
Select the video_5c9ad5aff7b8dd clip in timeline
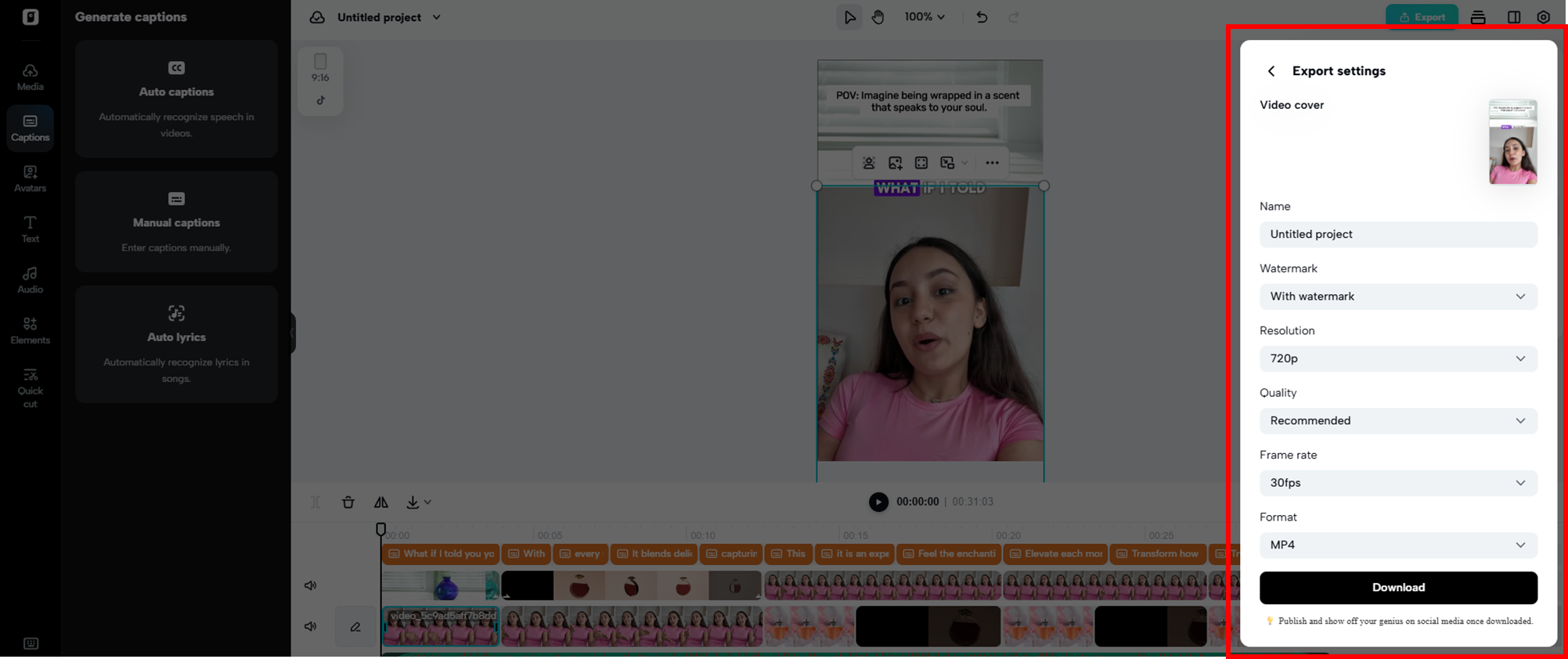tap(441, 626)
